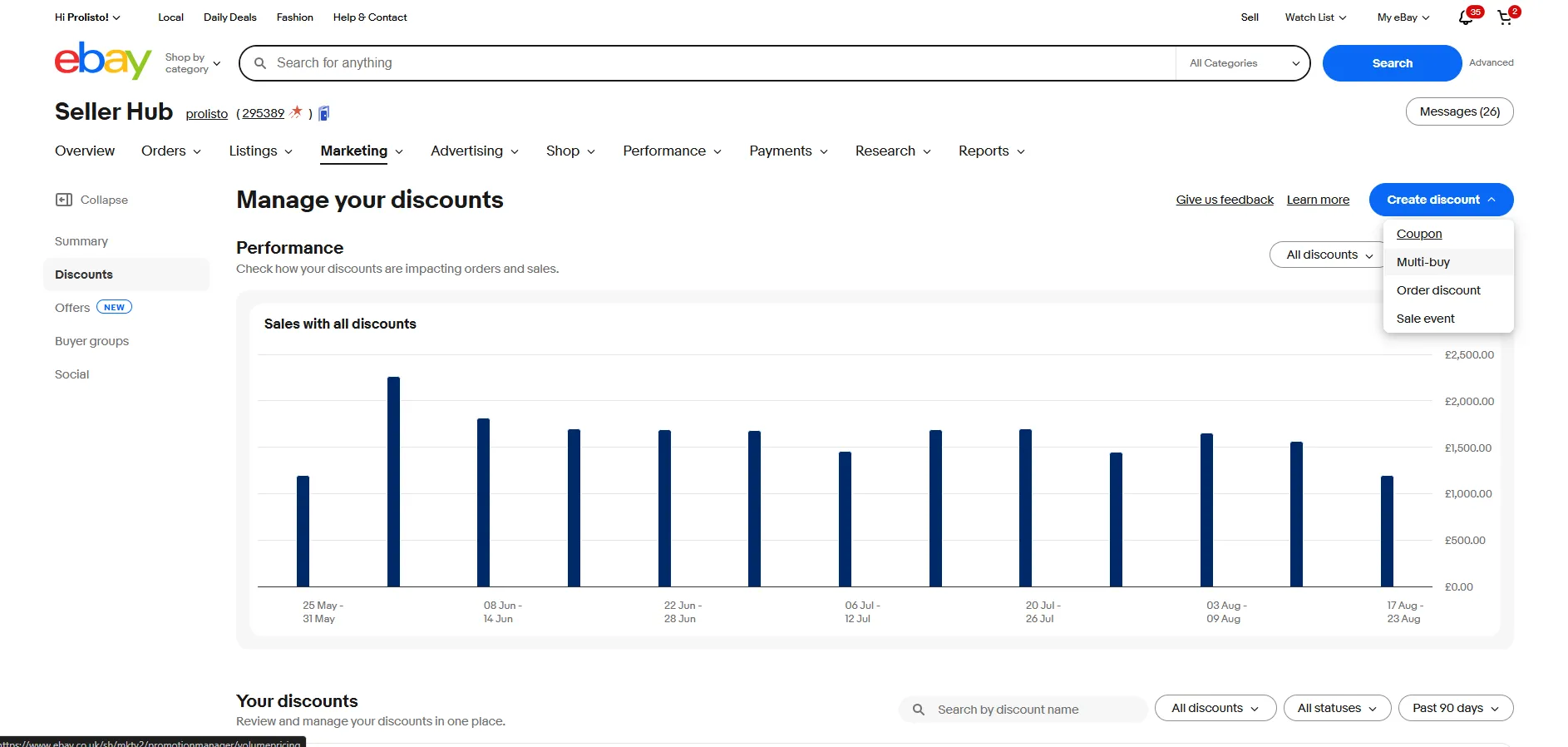The image size is (1568, 747).
Task: Click the Collapse sidebar icon
Action: point(64,200)
